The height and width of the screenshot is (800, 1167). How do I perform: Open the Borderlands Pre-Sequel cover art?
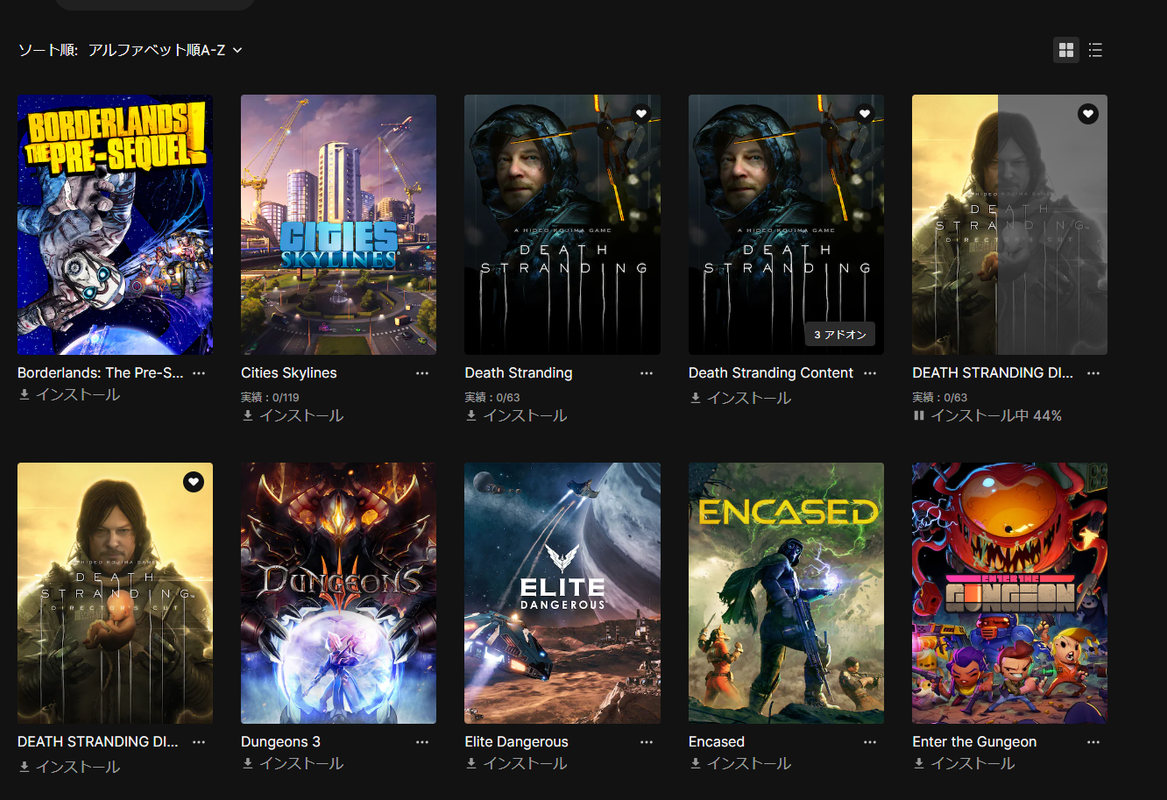pos(115,224)
